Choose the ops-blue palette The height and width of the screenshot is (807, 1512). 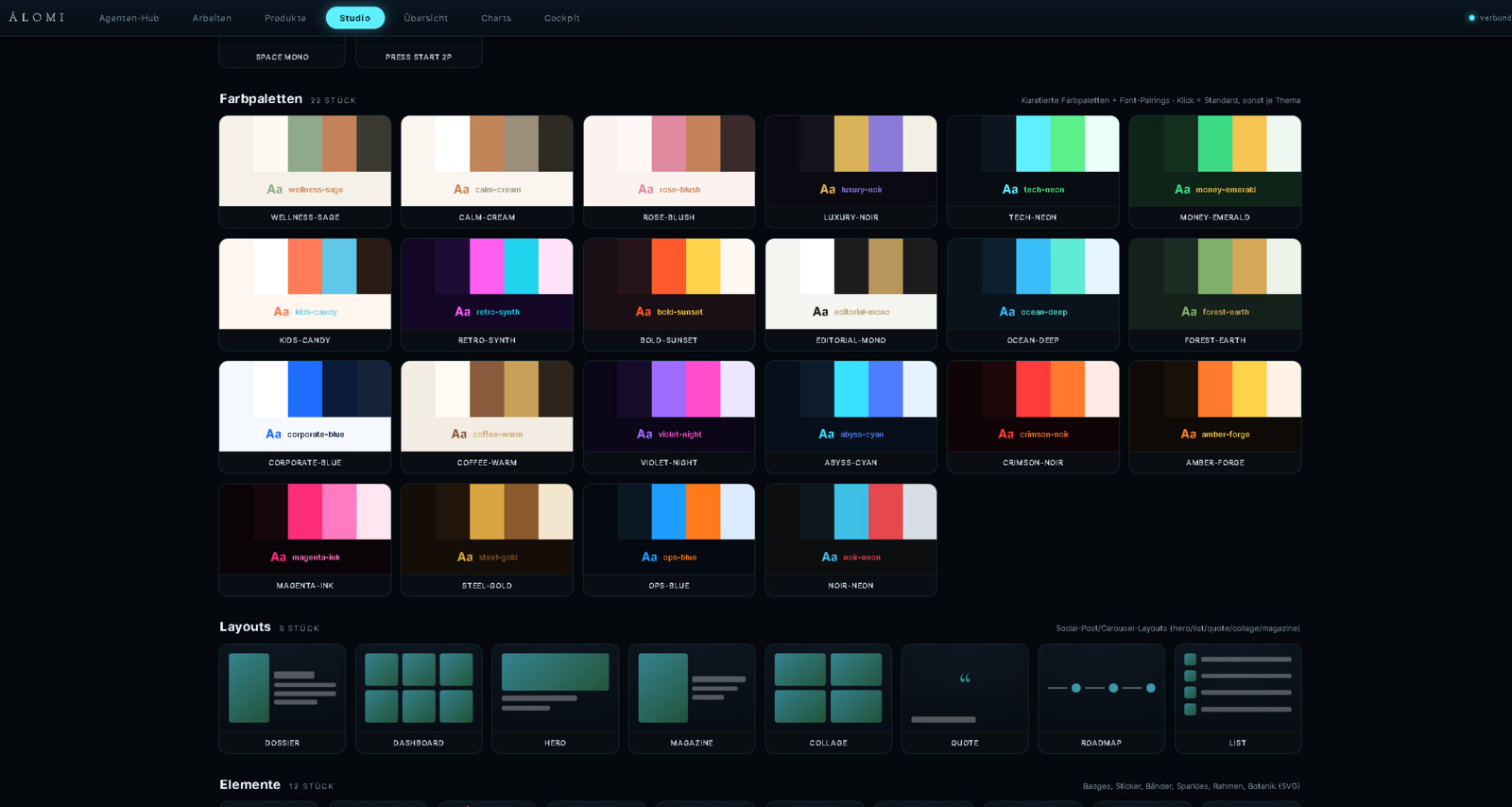click(x=669, y=540)
